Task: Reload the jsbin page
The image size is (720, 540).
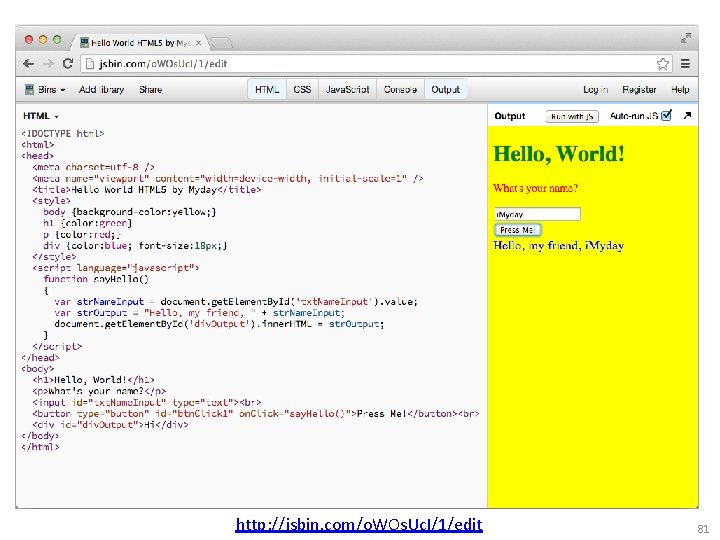Action: coord(68,63)
